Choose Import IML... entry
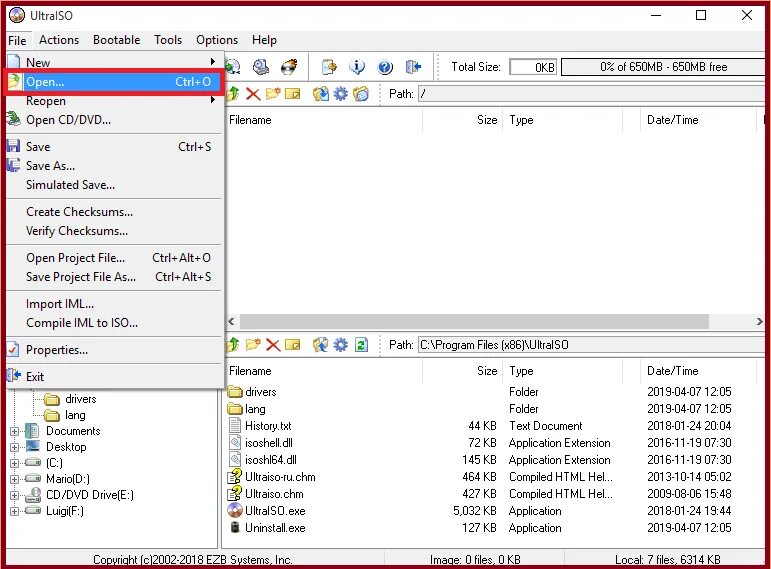The width and height of the screenshot is (771, 569). [115, 304]
